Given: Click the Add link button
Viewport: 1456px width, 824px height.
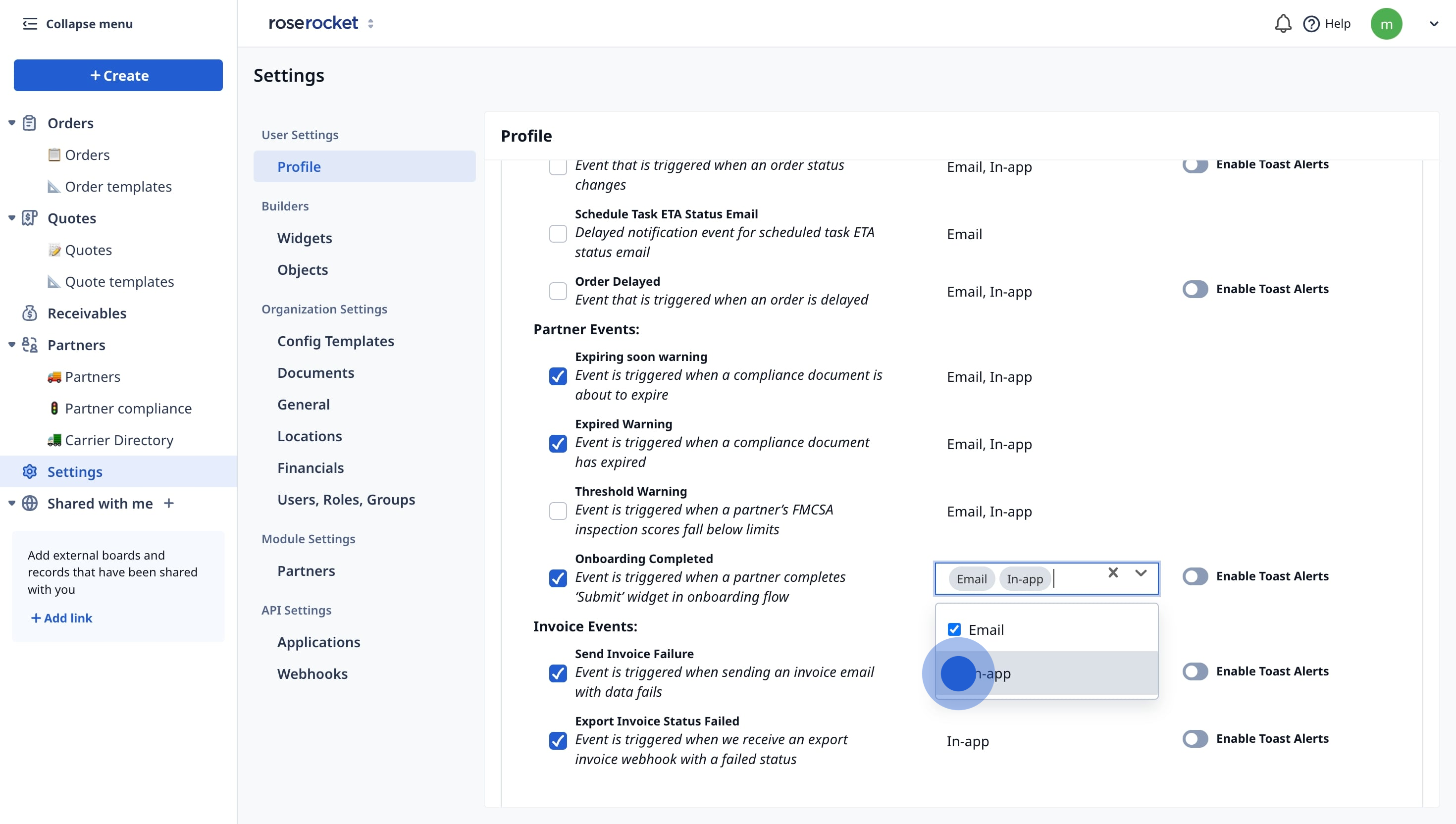Looking at the screenshot, I should coord(61,618).
